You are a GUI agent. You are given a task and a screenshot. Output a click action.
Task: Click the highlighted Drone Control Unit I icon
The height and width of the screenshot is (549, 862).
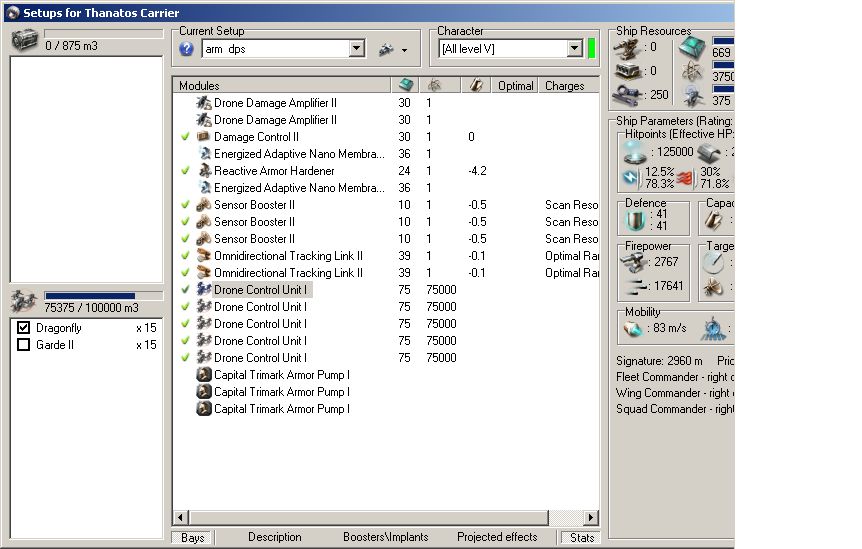click(x=204, y=290)
